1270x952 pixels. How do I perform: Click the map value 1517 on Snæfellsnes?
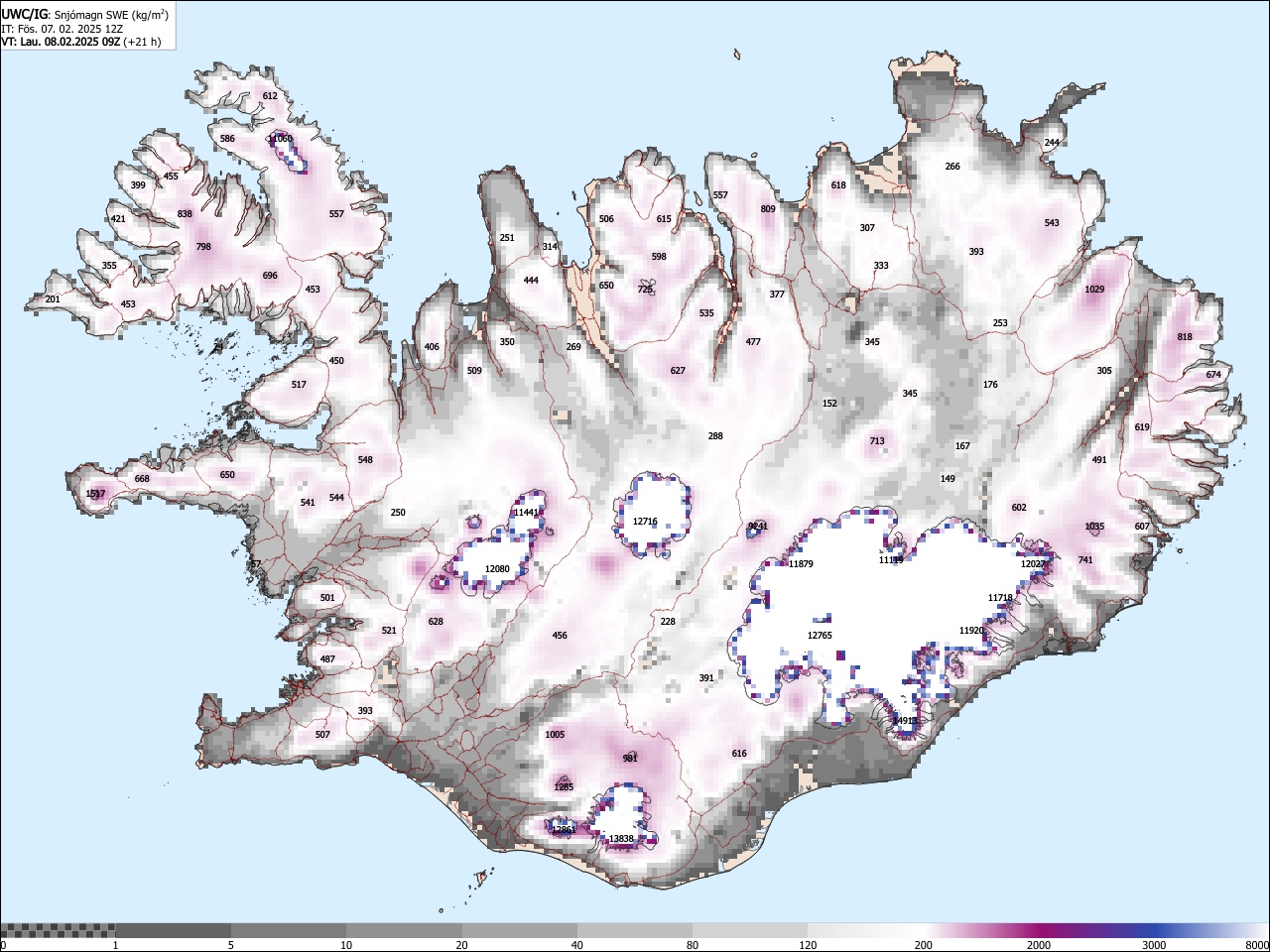click(x=95, y=494)
